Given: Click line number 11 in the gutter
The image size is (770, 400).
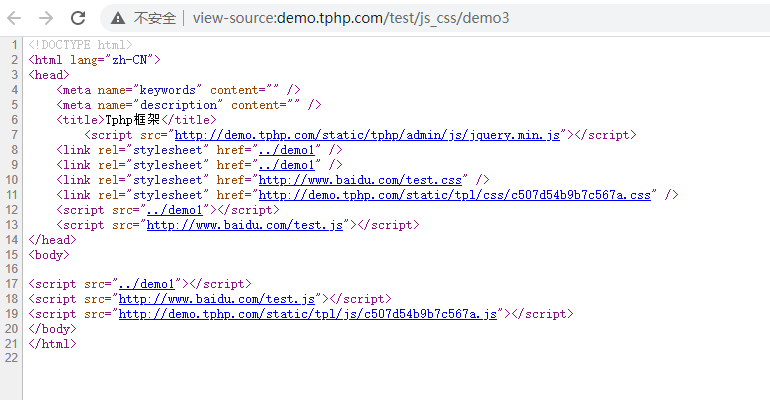Looking at the screenshot, I should (11, 195).
